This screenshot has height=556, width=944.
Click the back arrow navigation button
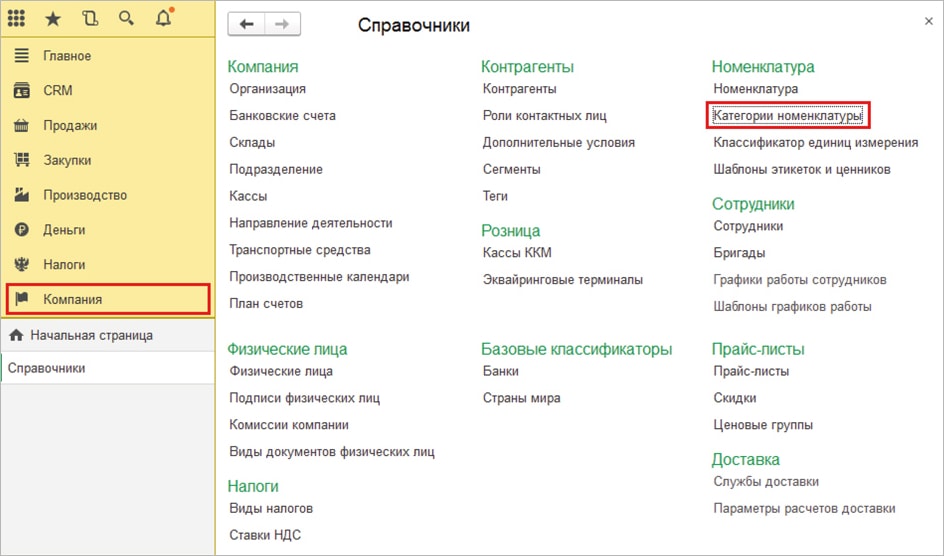[x=247, y=25]
